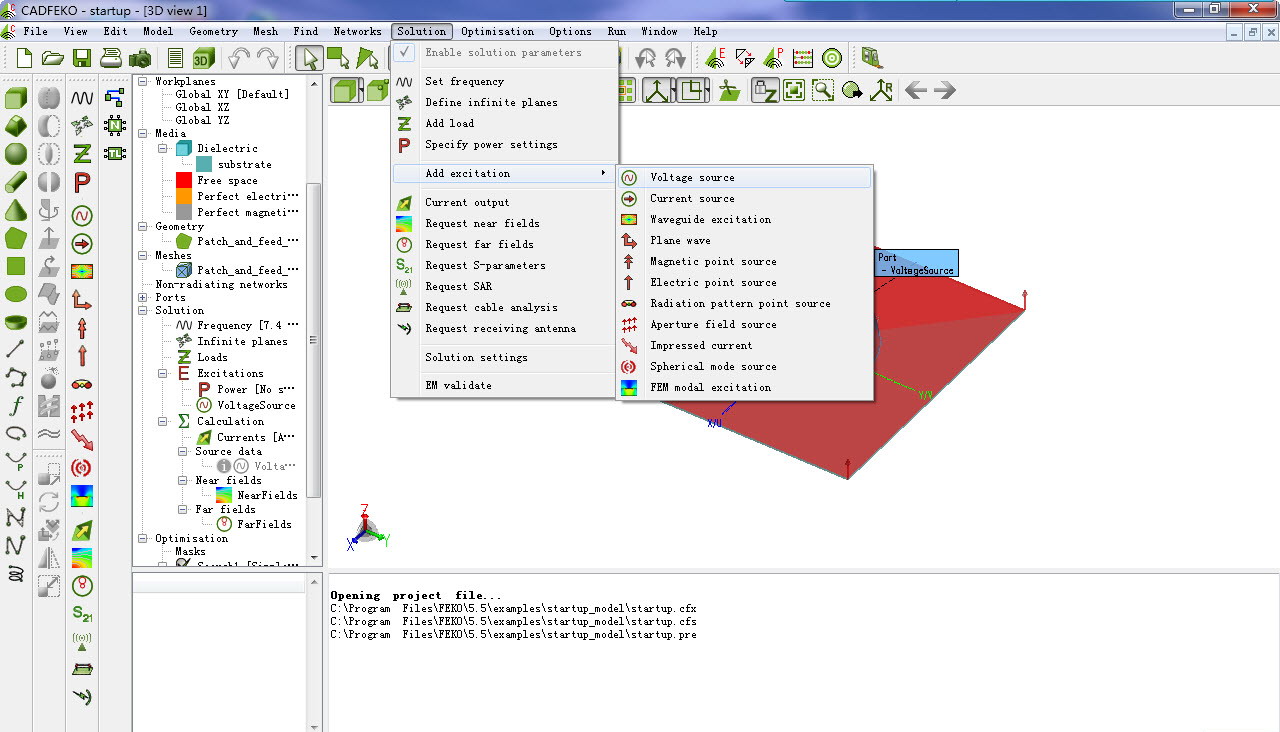Viewport: 1280px width, 732px height.
Task: Choose Set frequency menu entry
Action: click(505, 81)
